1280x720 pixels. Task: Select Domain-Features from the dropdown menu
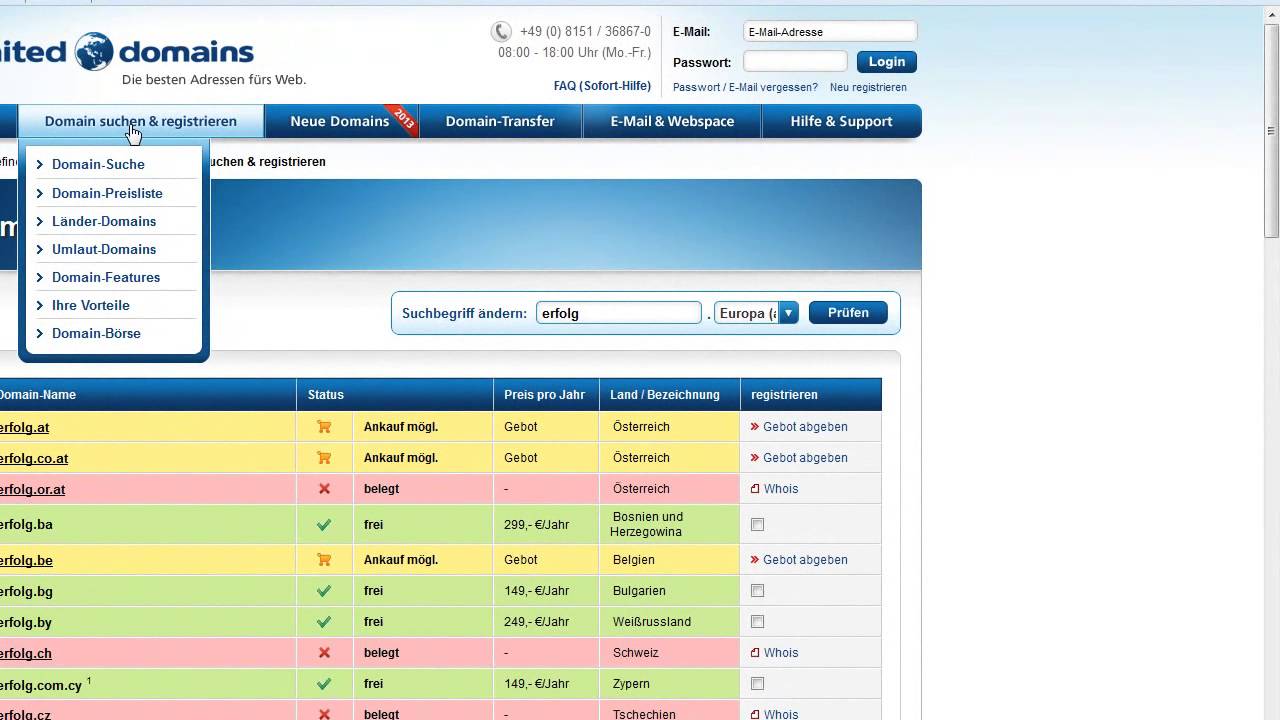click(x=106, y=277)
